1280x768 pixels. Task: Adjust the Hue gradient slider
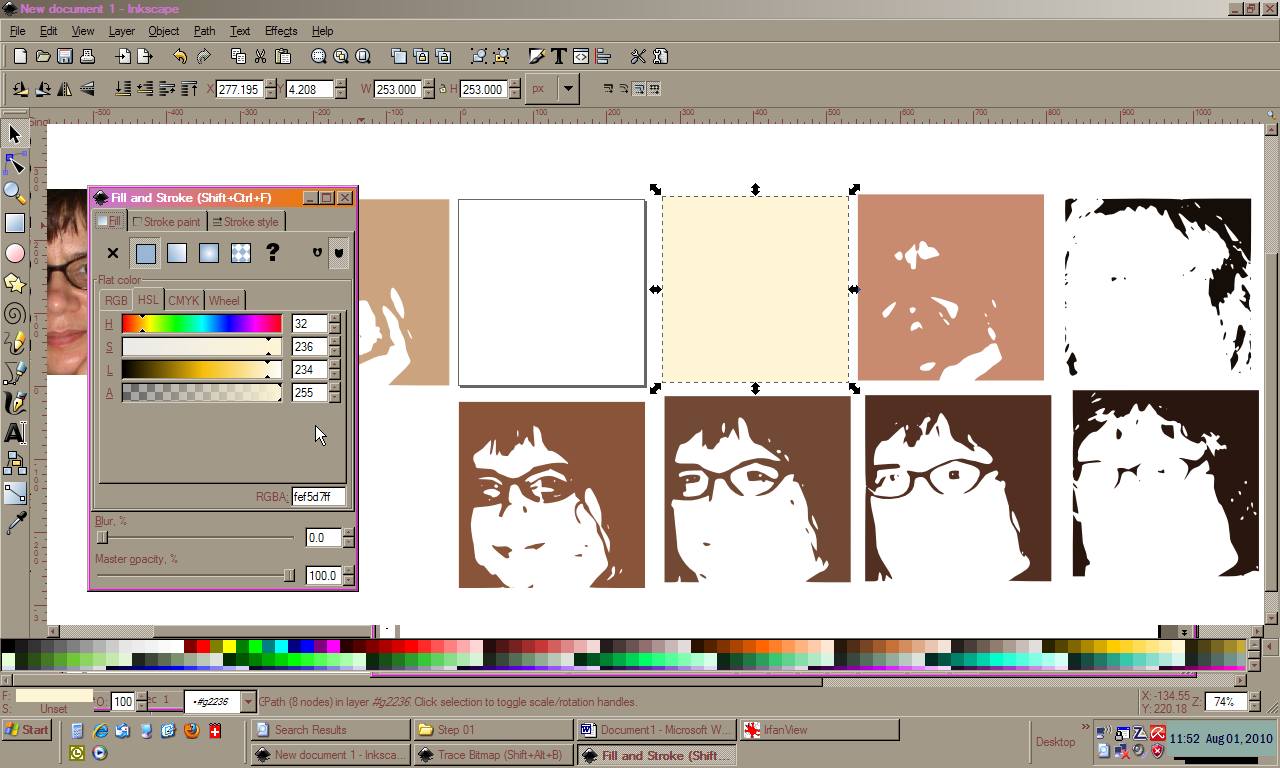(x=201, y=323)
